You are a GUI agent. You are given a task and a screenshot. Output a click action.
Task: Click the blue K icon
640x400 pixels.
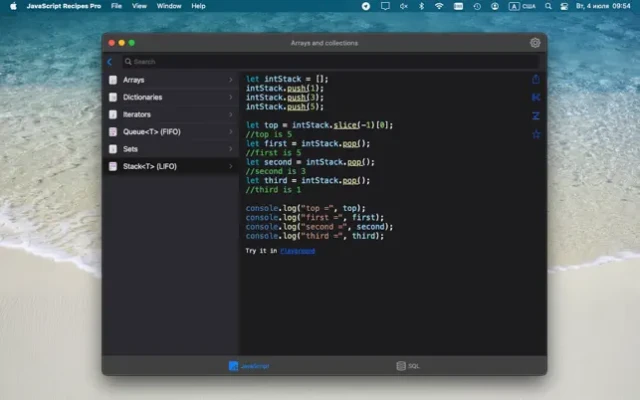click(x=536, y=97)
